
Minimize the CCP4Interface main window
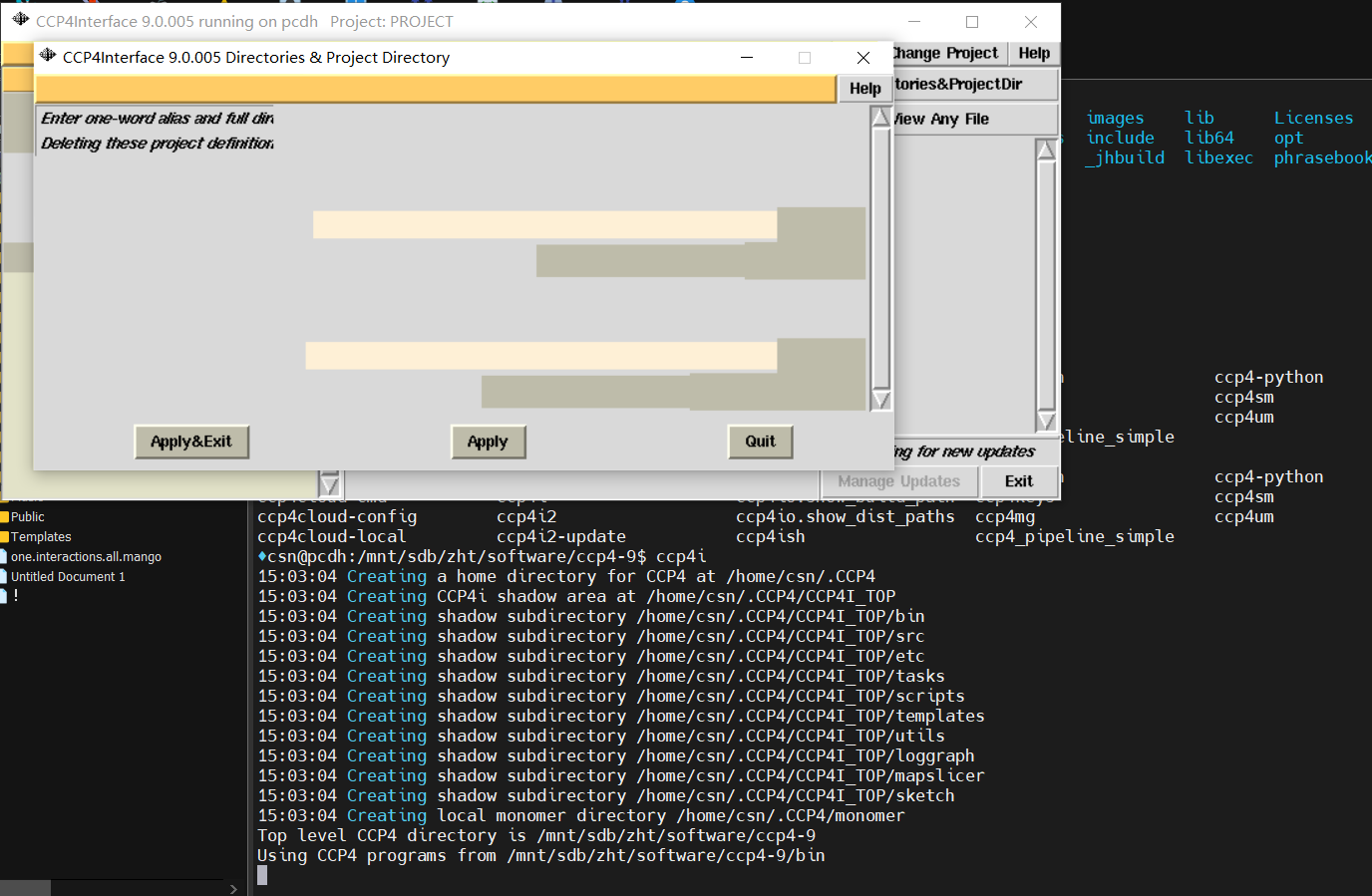click(x=914, y=22)
